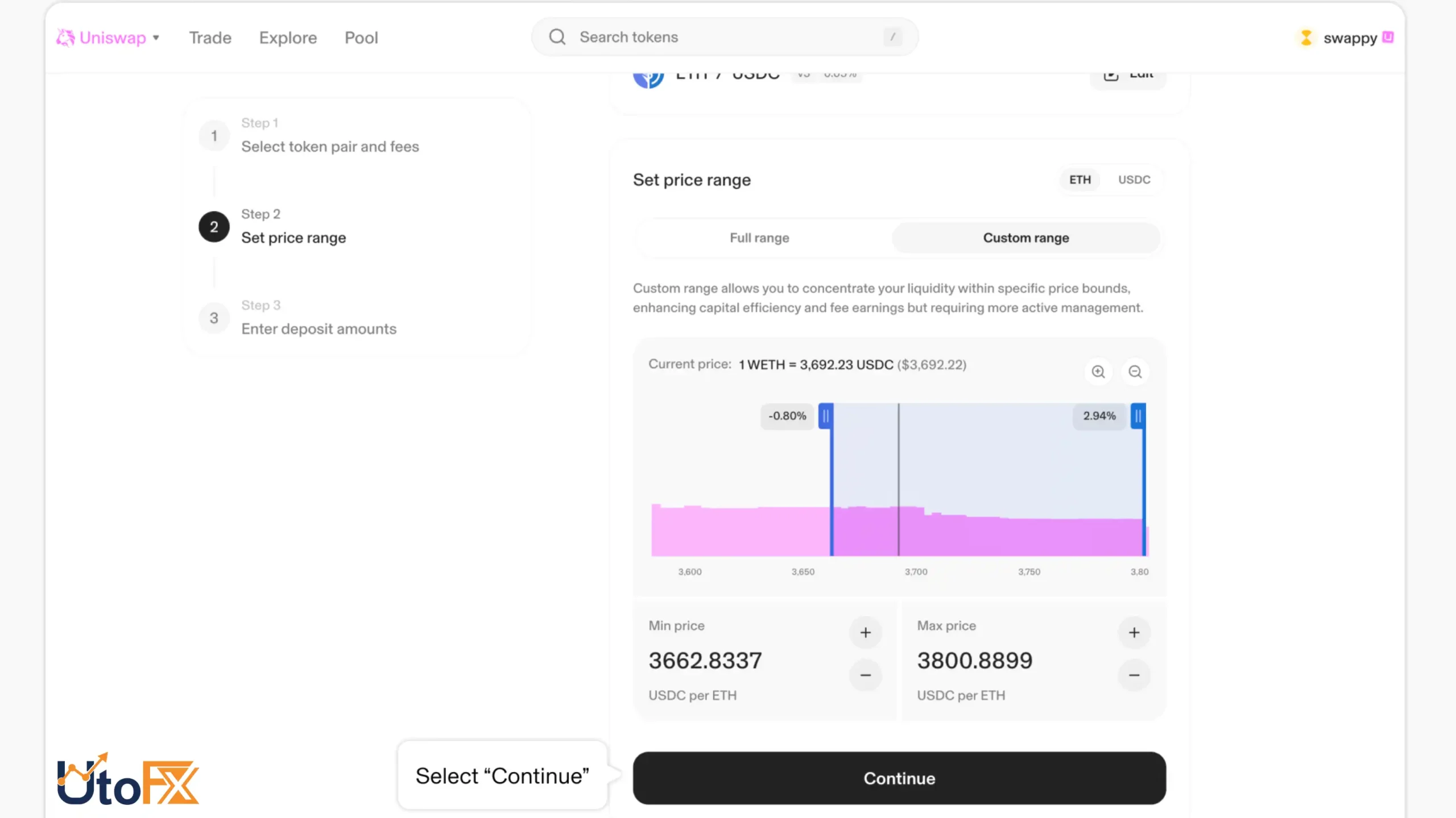The image size is (1456, 818).
Task: Focus the Search tokens field
Action: point(725,37)
